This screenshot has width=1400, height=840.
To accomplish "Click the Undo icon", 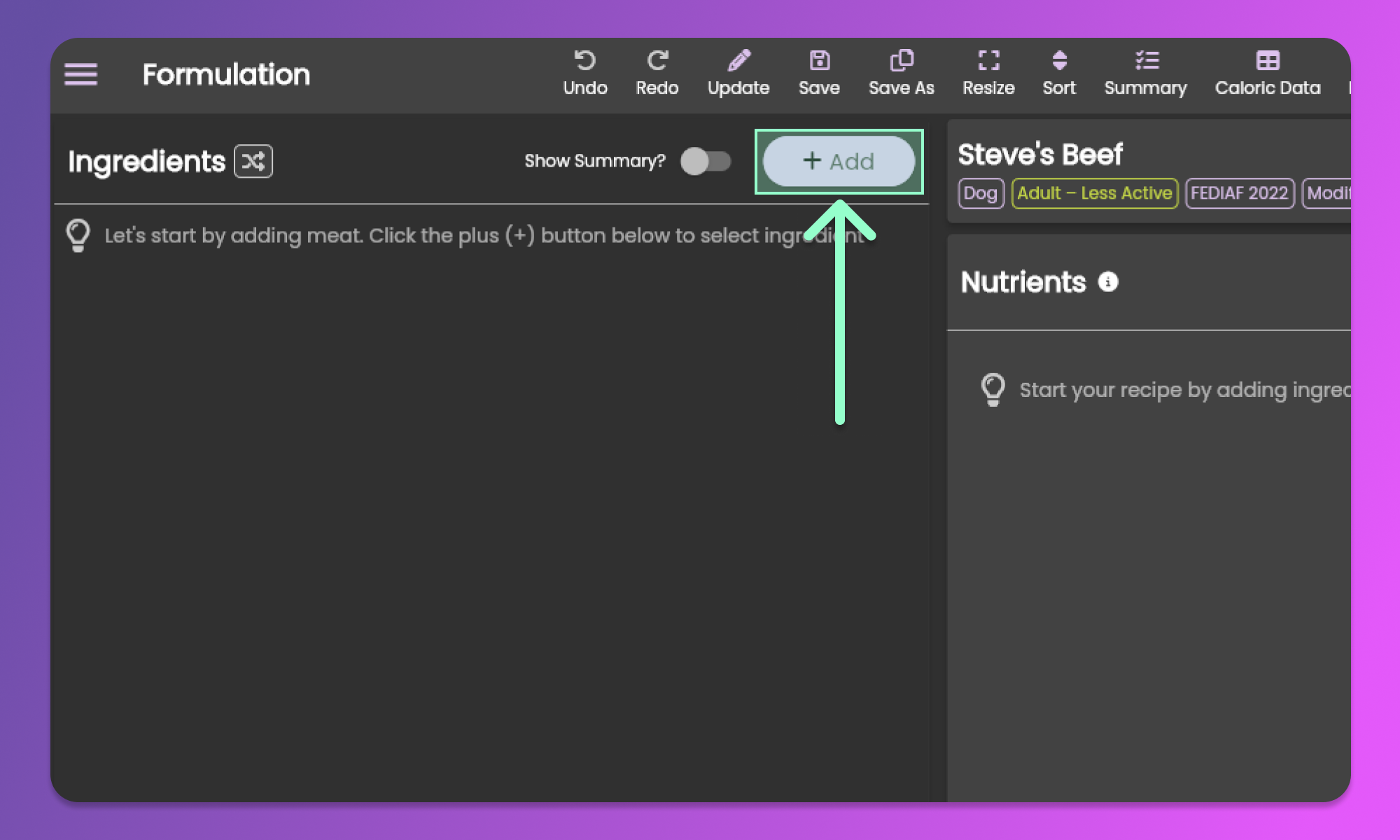I will pos(584,61).
